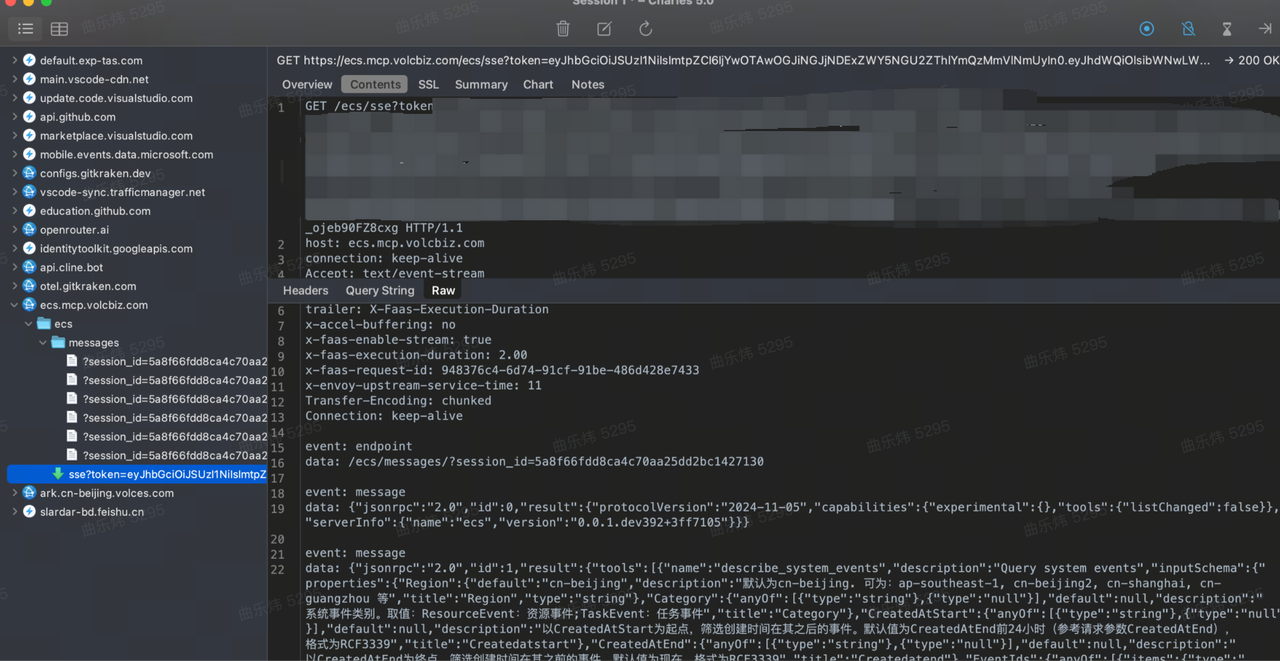Select education.github.com host label
1280x661 pixels.
click(x=95, y=211)
